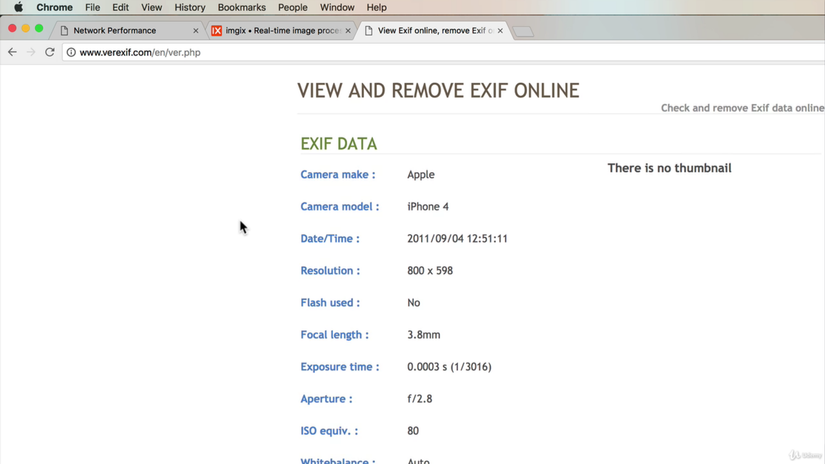The width and height of the screenshot is (825, 464).
Task: Click the 'Resolution :' label
Action: (330, 270)
